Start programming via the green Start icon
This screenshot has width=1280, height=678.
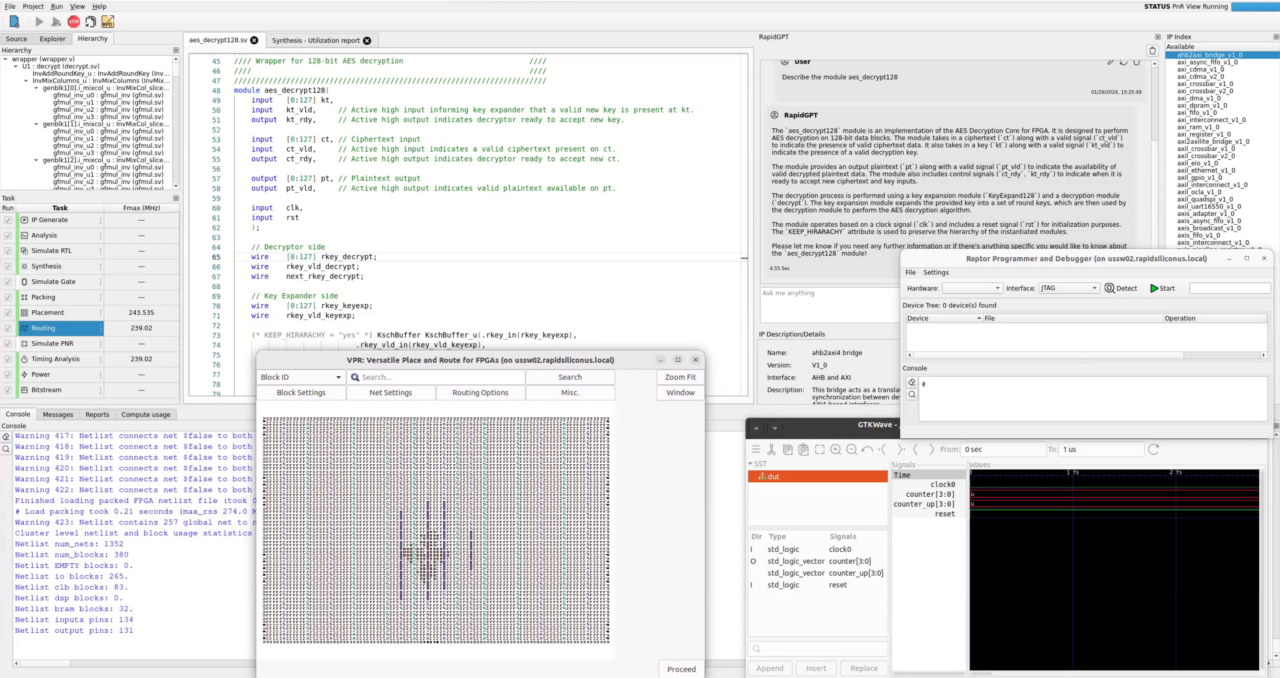[1161, 288]
